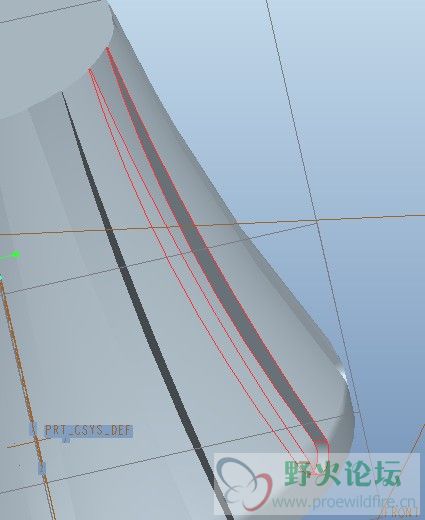Select the FRONT datum plane label

click(x=400, y=513)
